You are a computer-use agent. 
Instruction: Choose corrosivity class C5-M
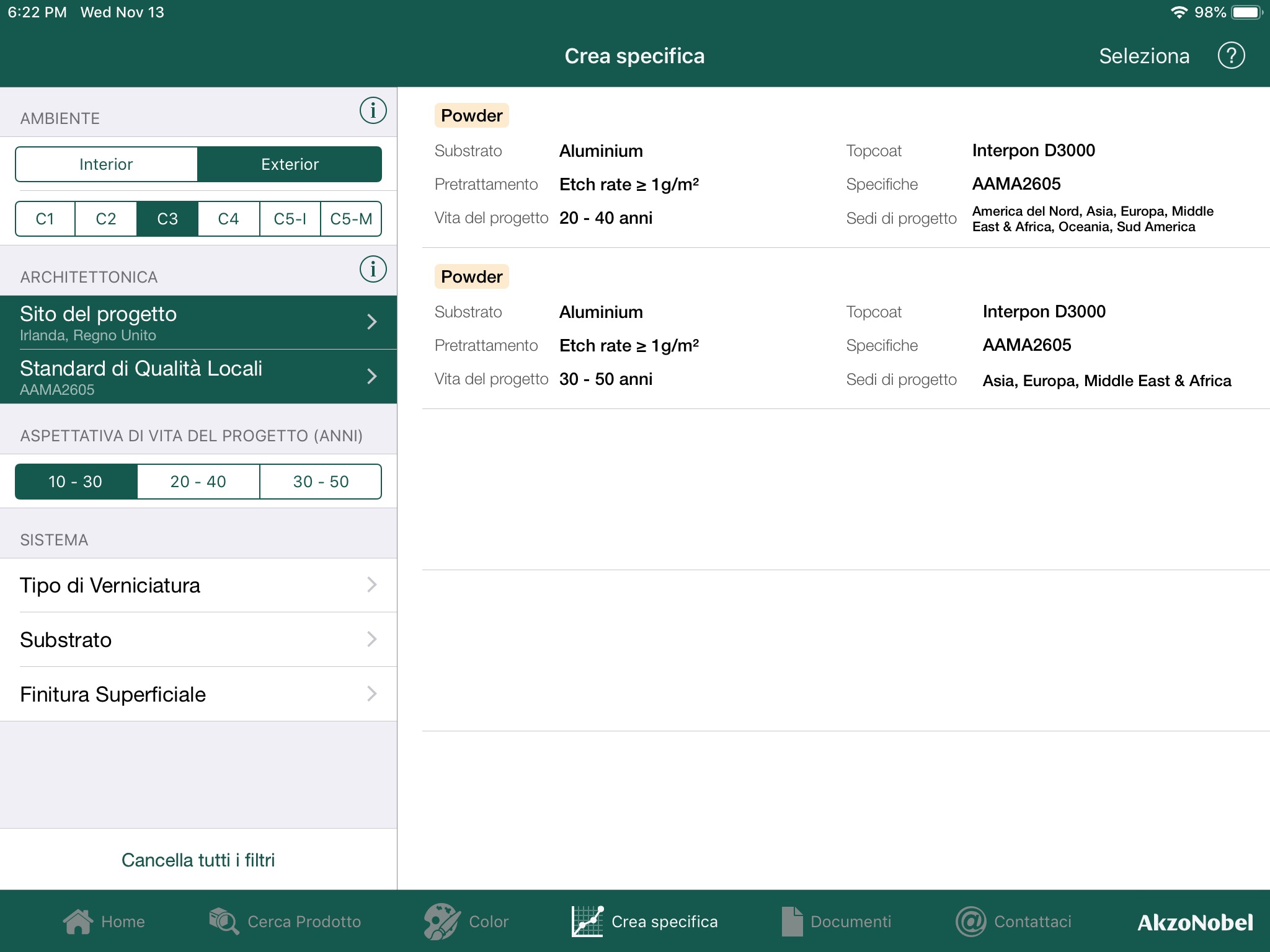tap(351, 219)
